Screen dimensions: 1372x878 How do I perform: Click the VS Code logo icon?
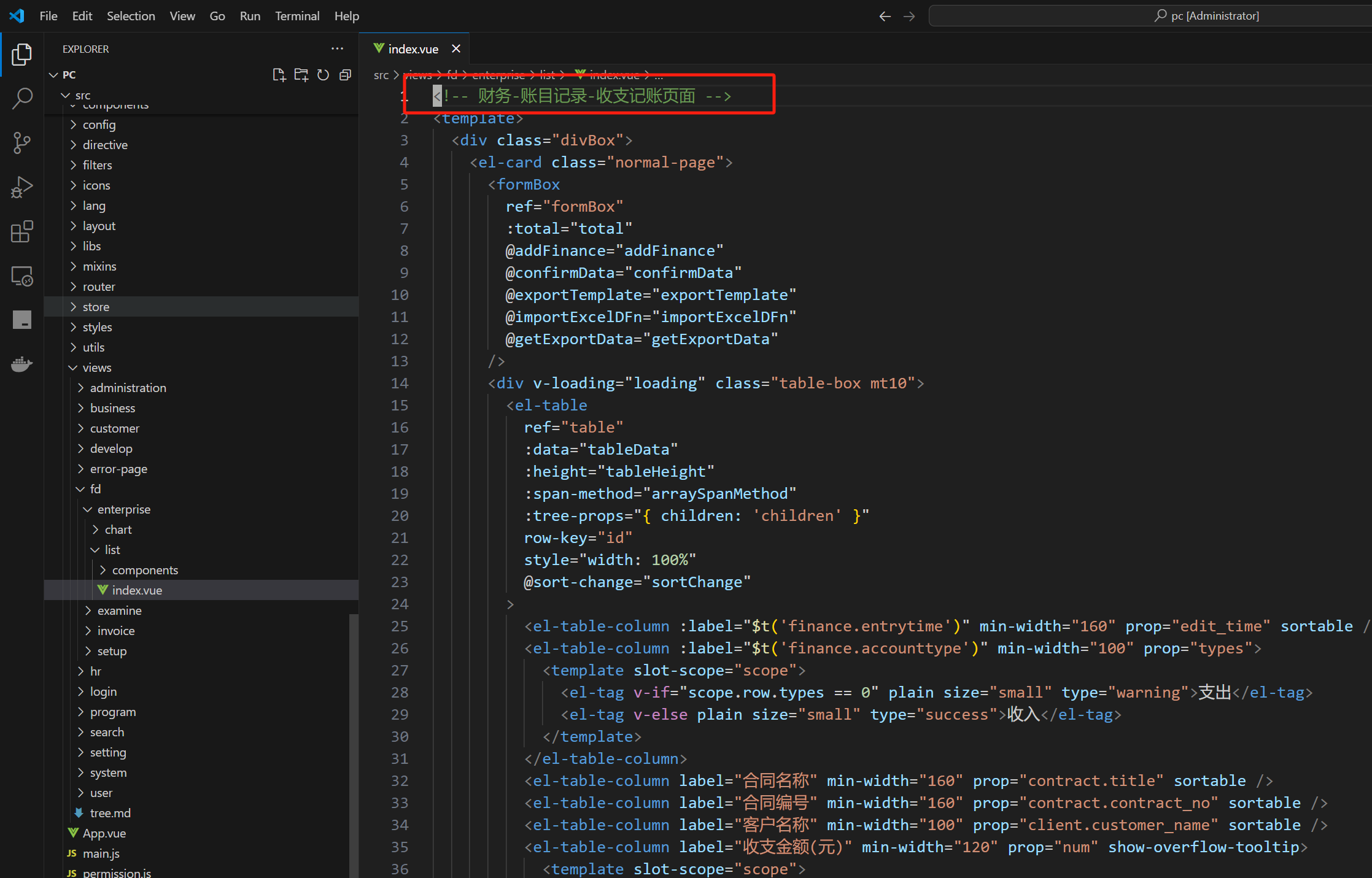(17, 16)
